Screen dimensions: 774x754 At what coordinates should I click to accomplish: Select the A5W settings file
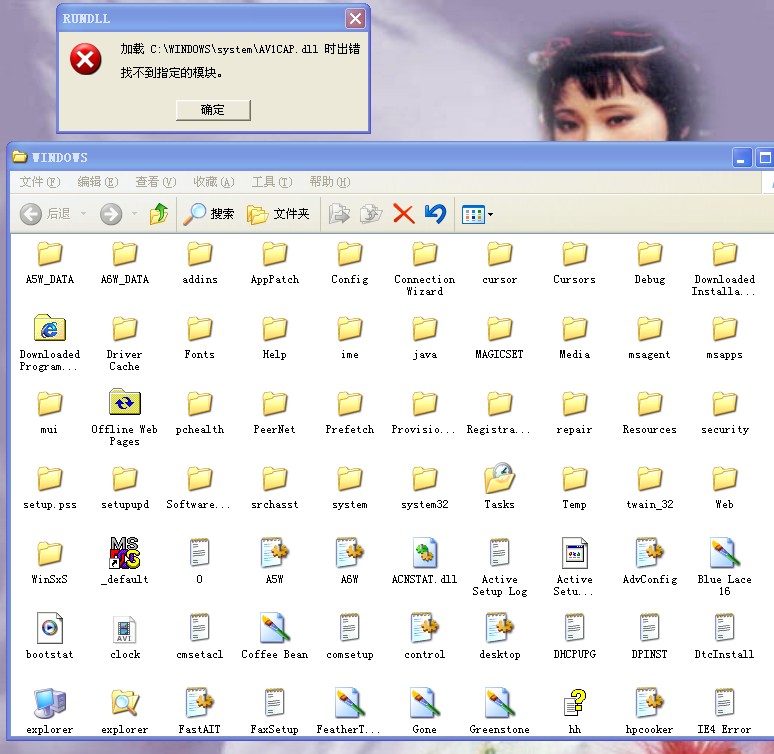pos(274,561)
